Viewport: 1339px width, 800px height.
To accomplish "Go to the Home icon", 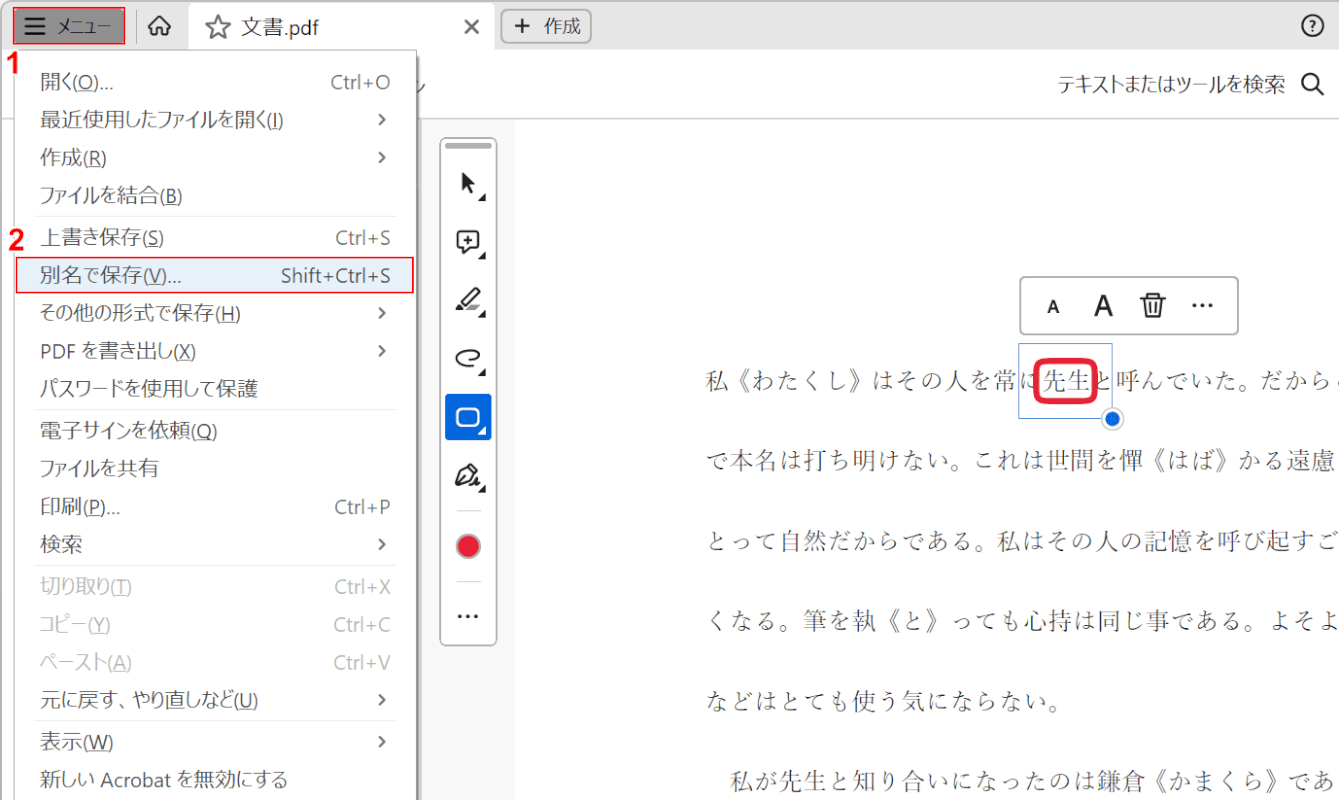I will [x=159, y=27].
